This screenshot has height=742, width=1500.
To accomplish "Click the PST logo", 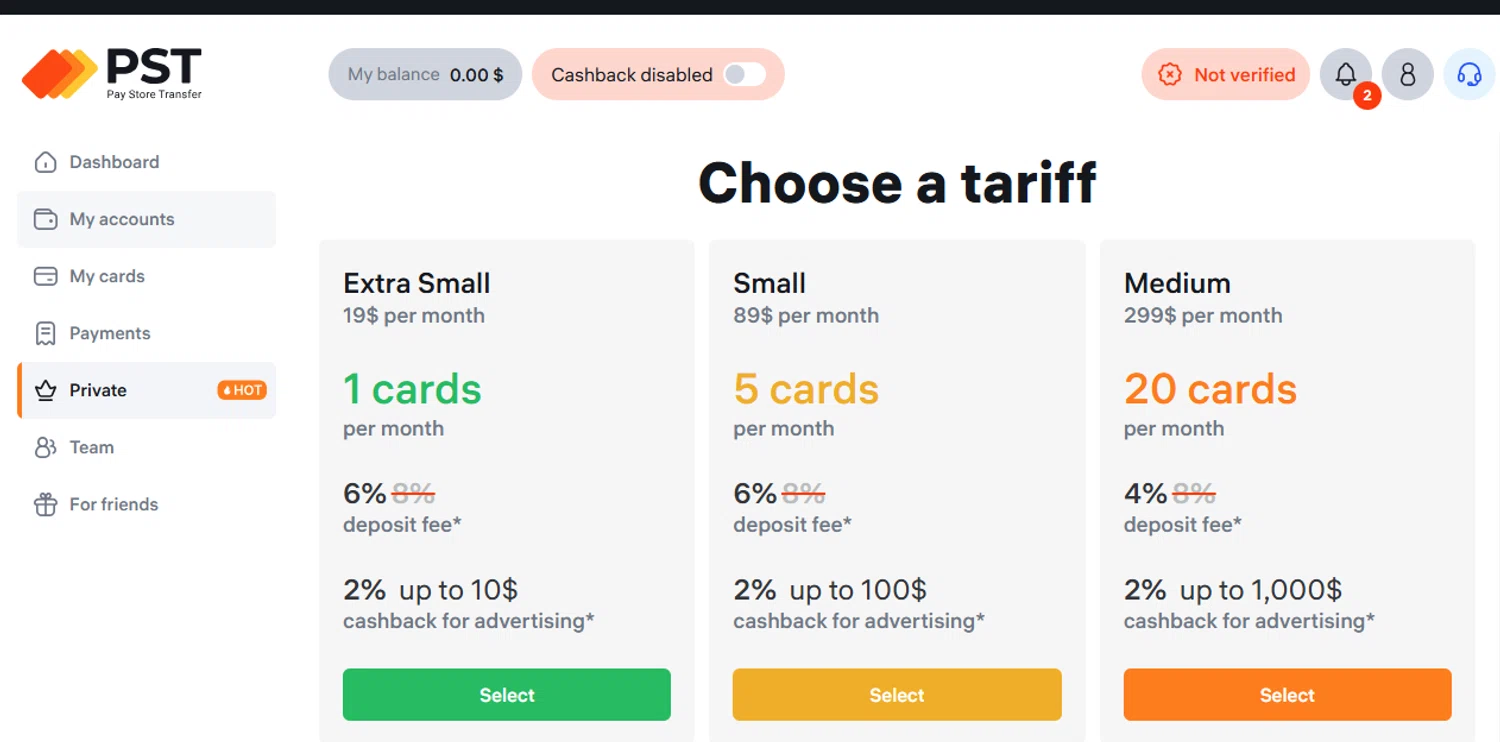I will (112, 73).
